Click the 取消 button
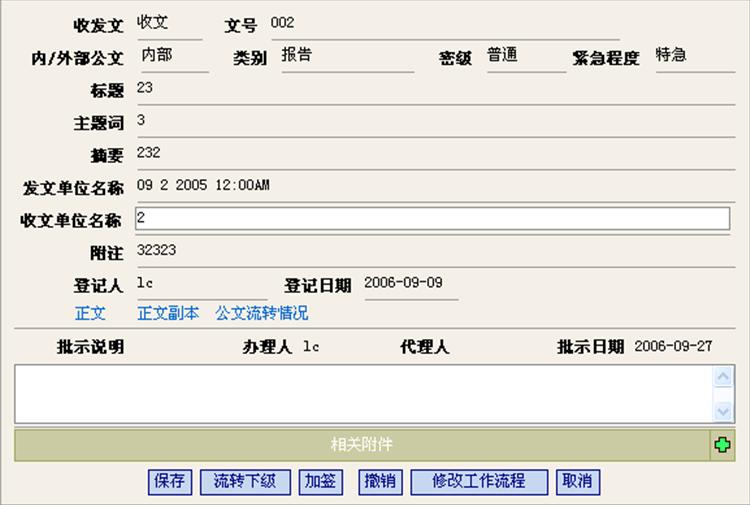This screenshot has height=505, width=750. tap(577, 481)
